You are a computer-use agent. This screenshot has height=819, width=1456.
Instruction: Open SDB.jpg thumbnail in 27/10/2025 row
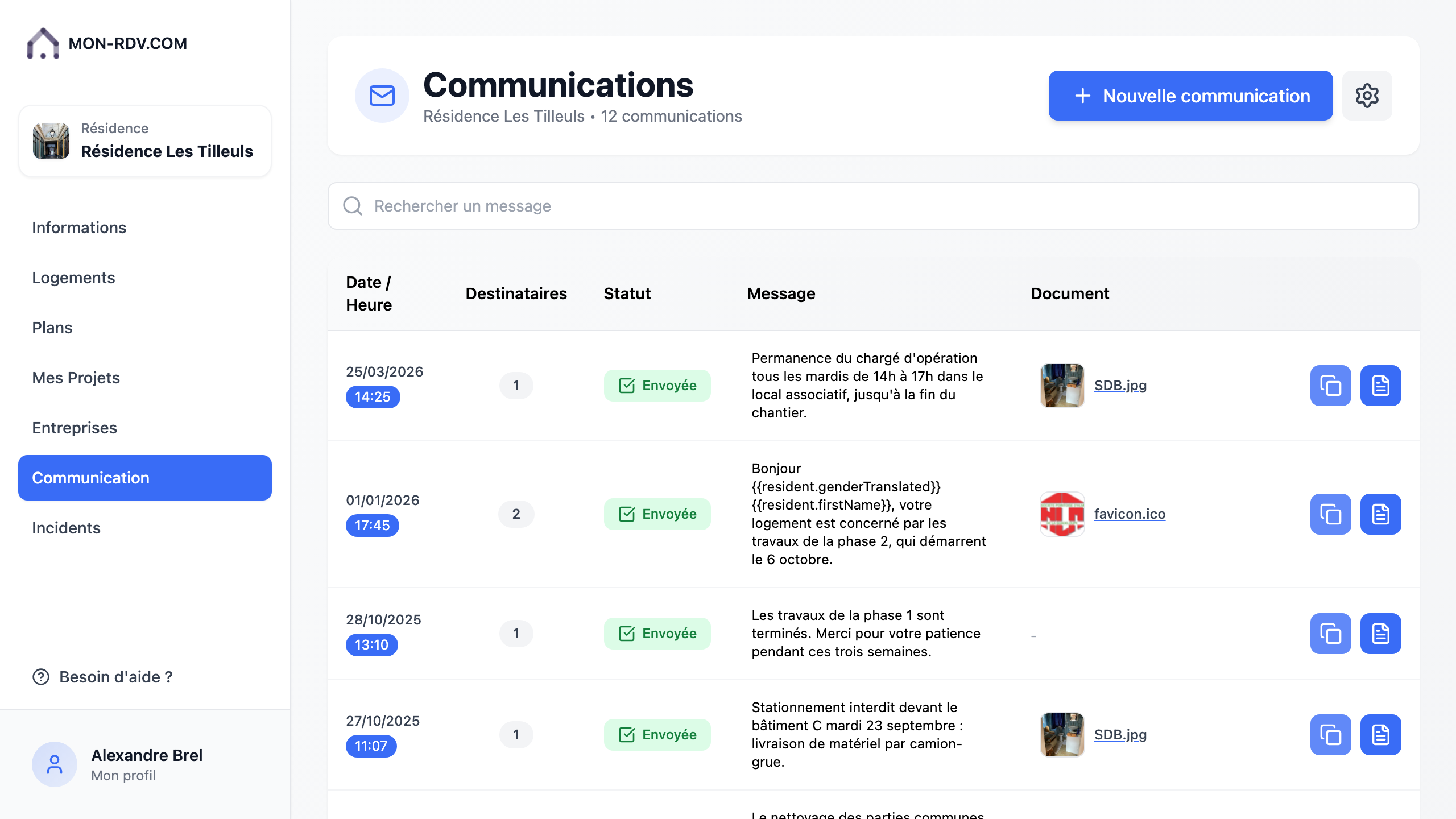tap(1062, 735)
